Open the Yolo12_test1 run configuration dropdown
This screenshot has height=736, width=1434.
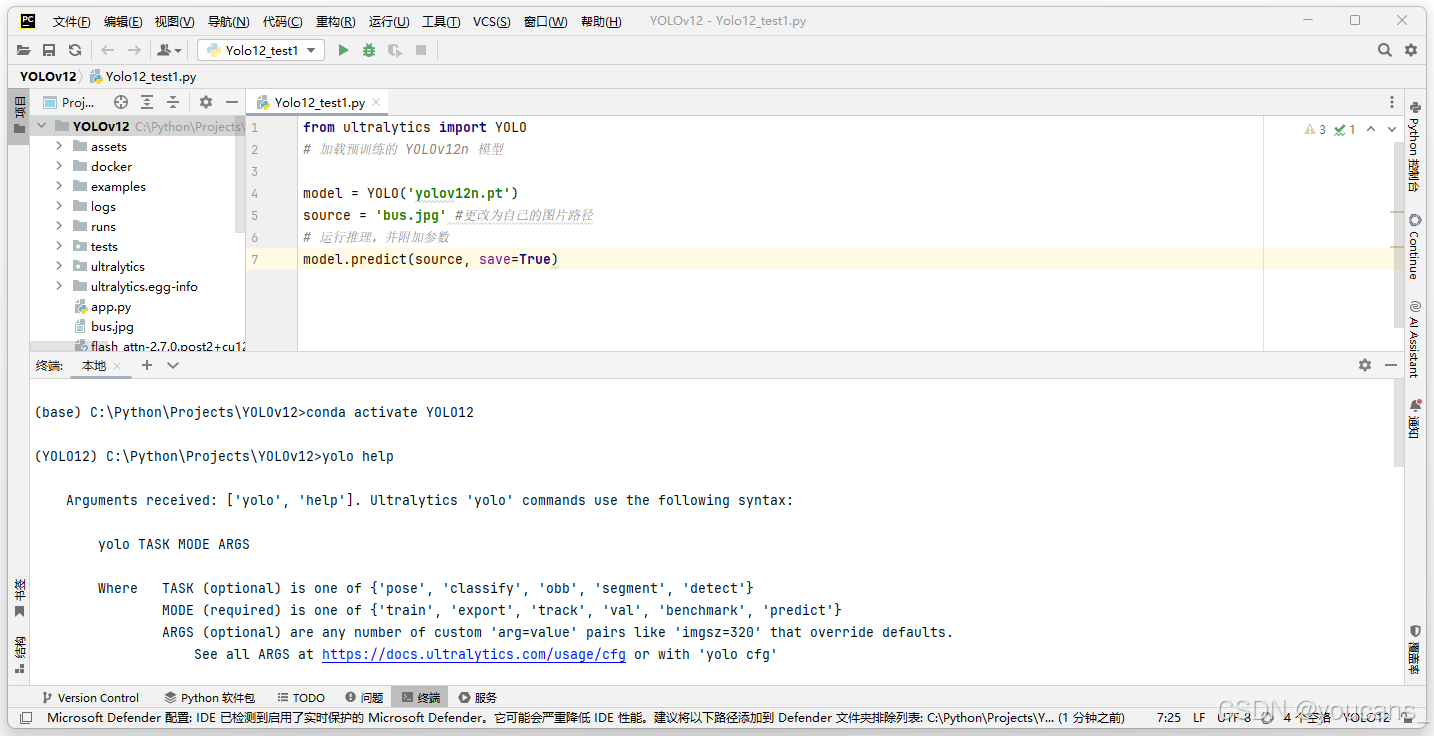tap(261, 50)
